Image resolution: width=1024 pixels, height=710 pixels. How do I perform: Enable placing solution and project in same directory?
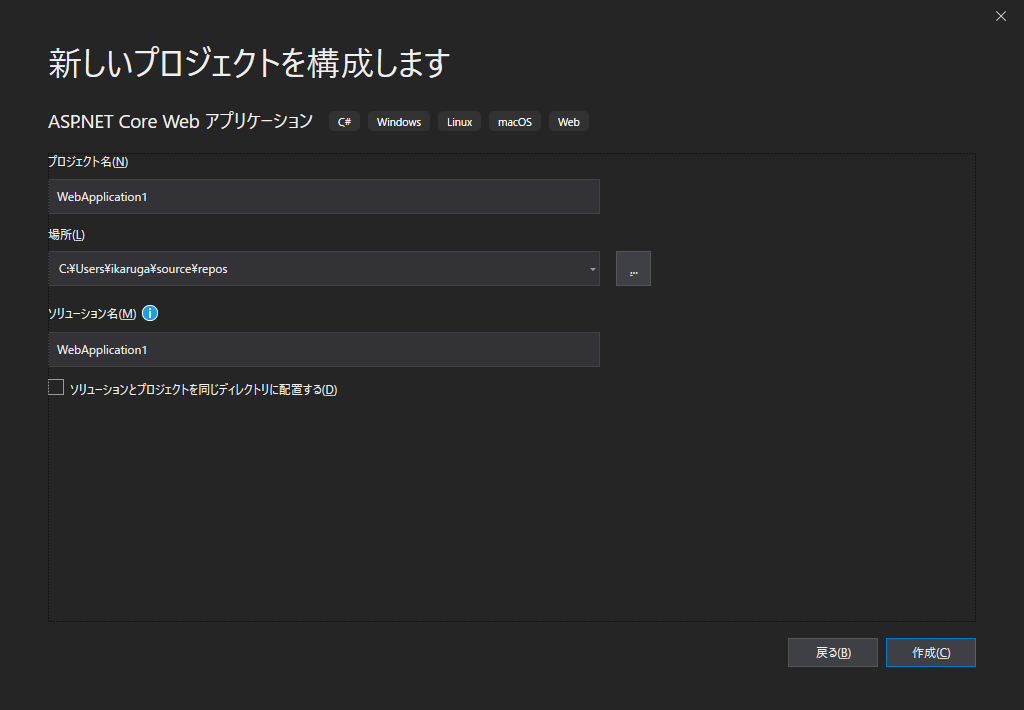(56, 386)
